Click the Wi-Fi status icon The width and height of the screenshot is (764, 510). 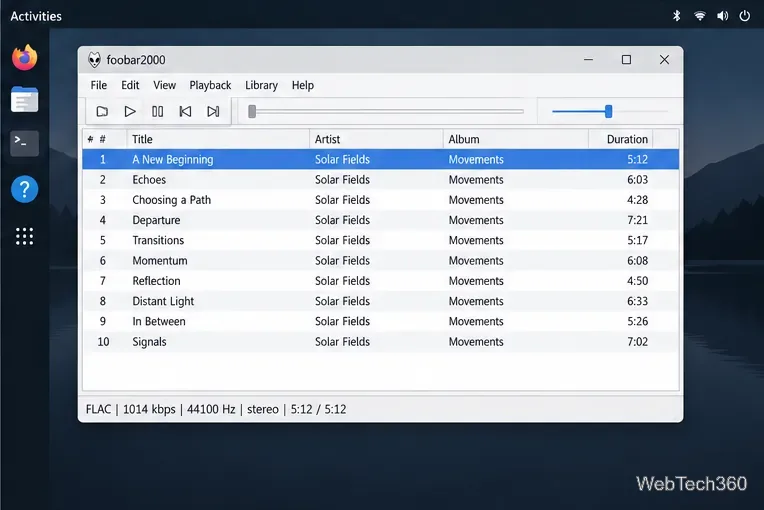(x=700, y=16)
